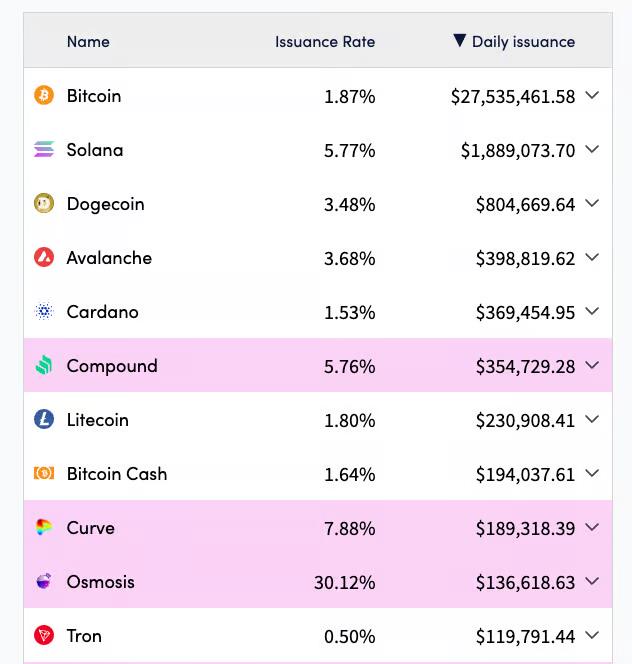
Task: Click the Dogecoin logo icon
Action: click(x=44, y=204)
